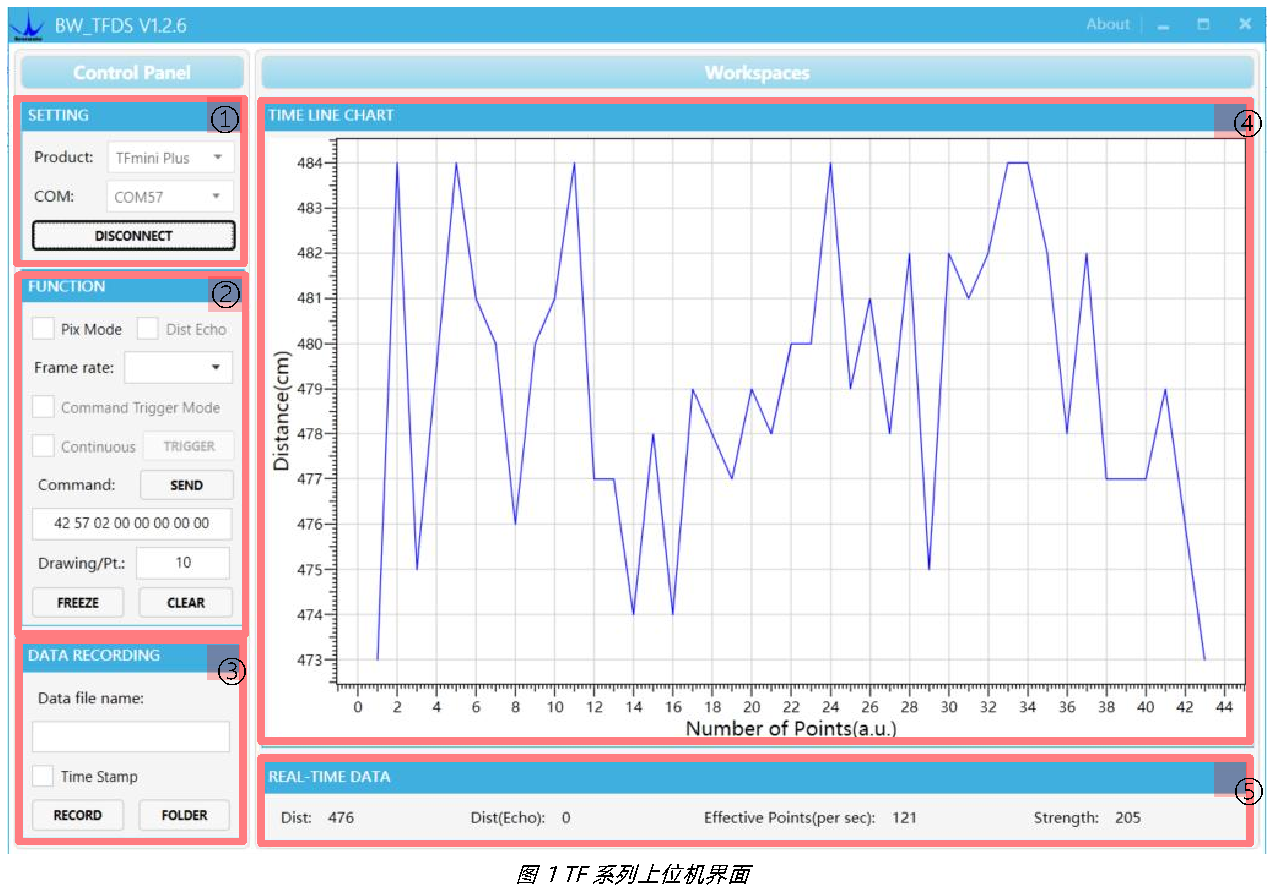Click the Data file name input box
The image size is (1274, 894).
131,737
